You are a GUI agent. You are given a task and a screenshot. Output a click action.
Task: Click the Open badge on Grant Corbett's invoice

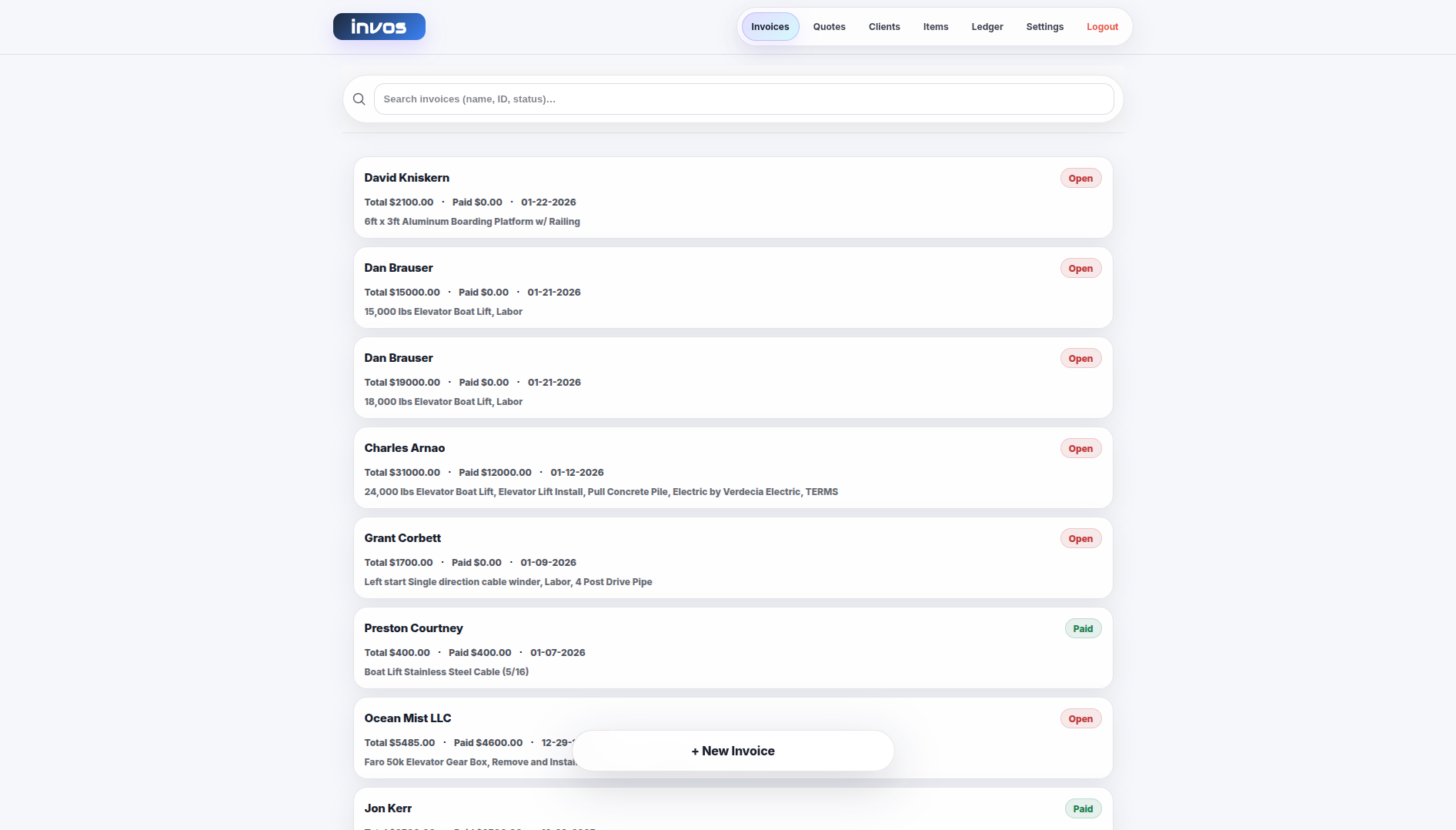[x=1080, y=538]
